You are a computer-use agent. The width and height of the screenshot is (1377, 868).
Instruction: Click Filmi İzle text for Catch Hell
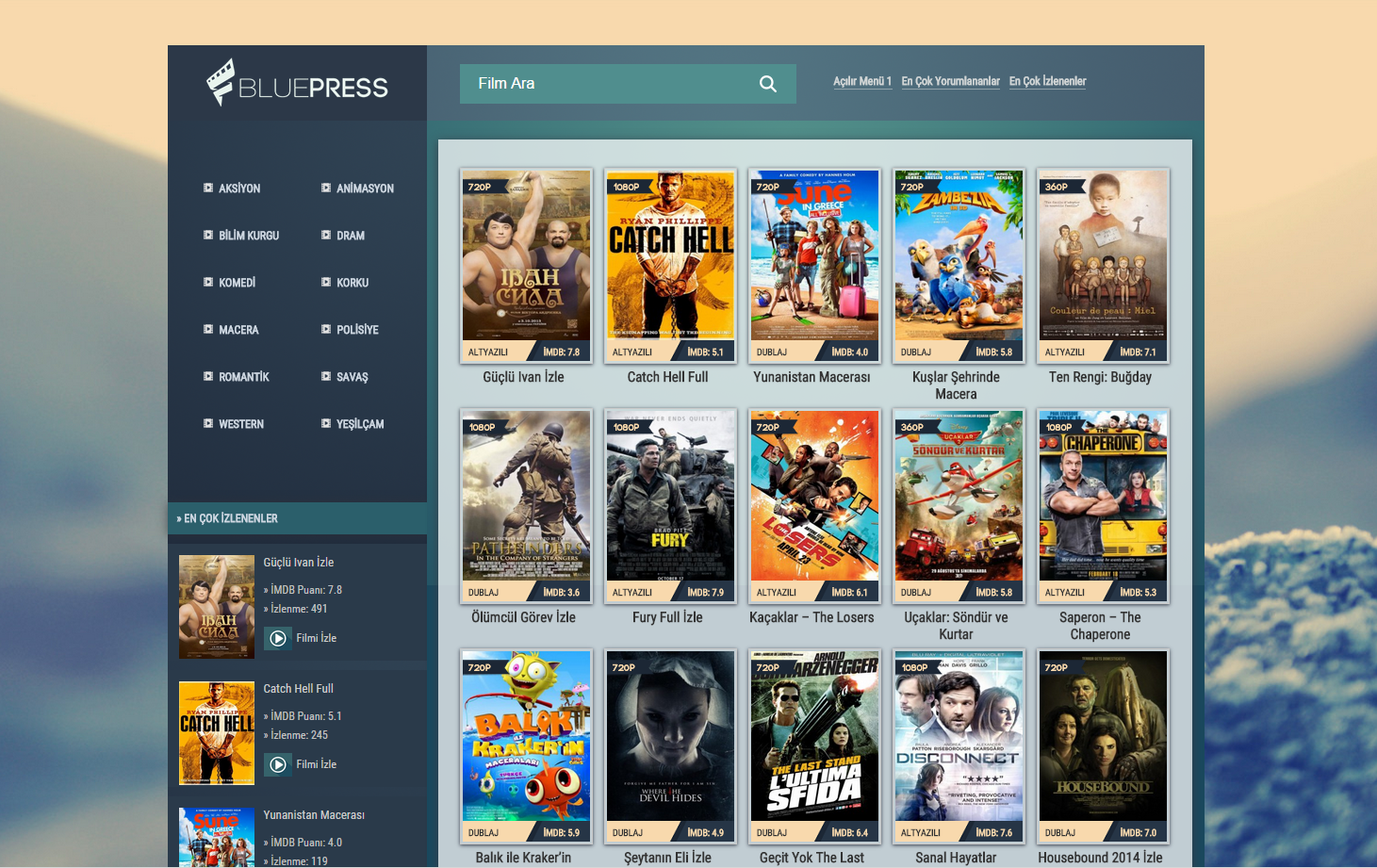[x=316, y=764]
